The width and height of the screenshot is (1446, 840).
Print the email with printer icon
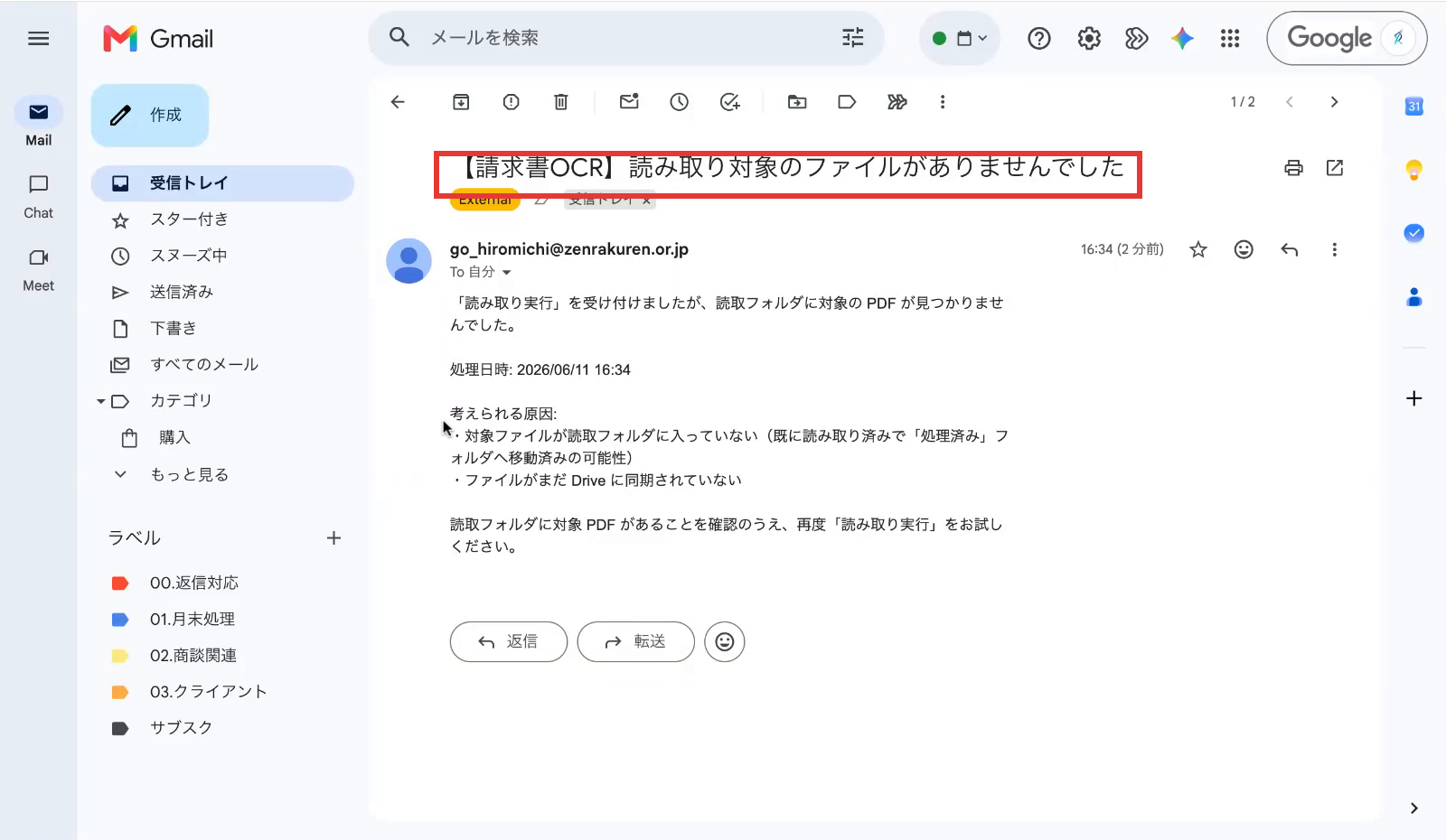pyautogui.click(x=1293, y=167)
